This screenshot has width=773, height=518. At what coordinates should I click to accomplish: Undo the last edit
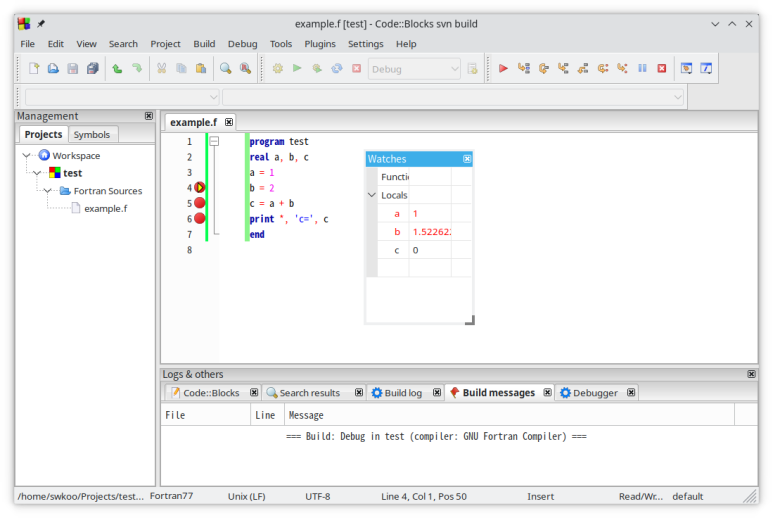click(x=117, y=69)
